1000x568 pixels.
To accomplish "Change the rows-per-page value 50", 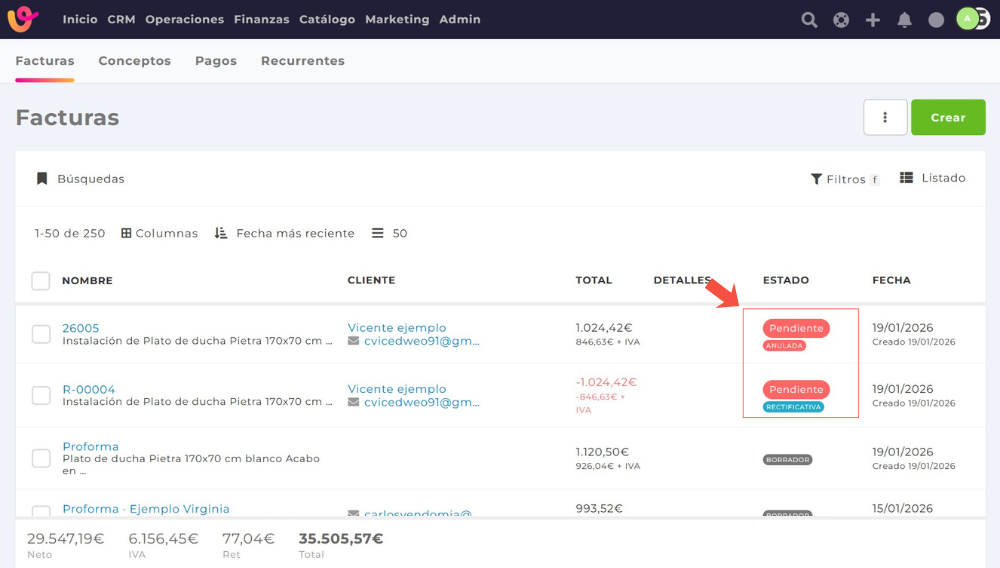I will (x=390, y=233).
